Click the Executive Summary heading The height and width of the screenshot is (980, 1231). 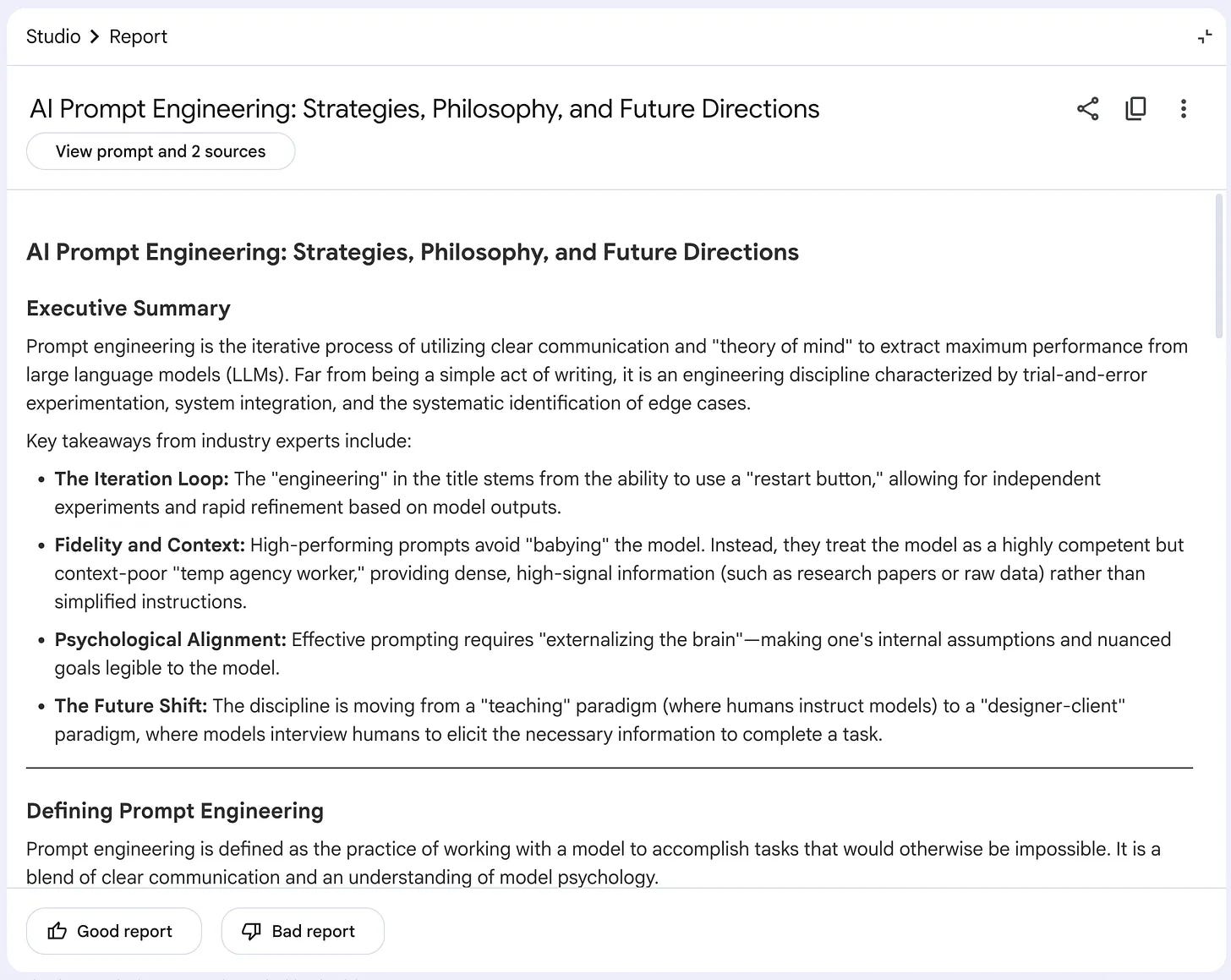pos(129,309)
